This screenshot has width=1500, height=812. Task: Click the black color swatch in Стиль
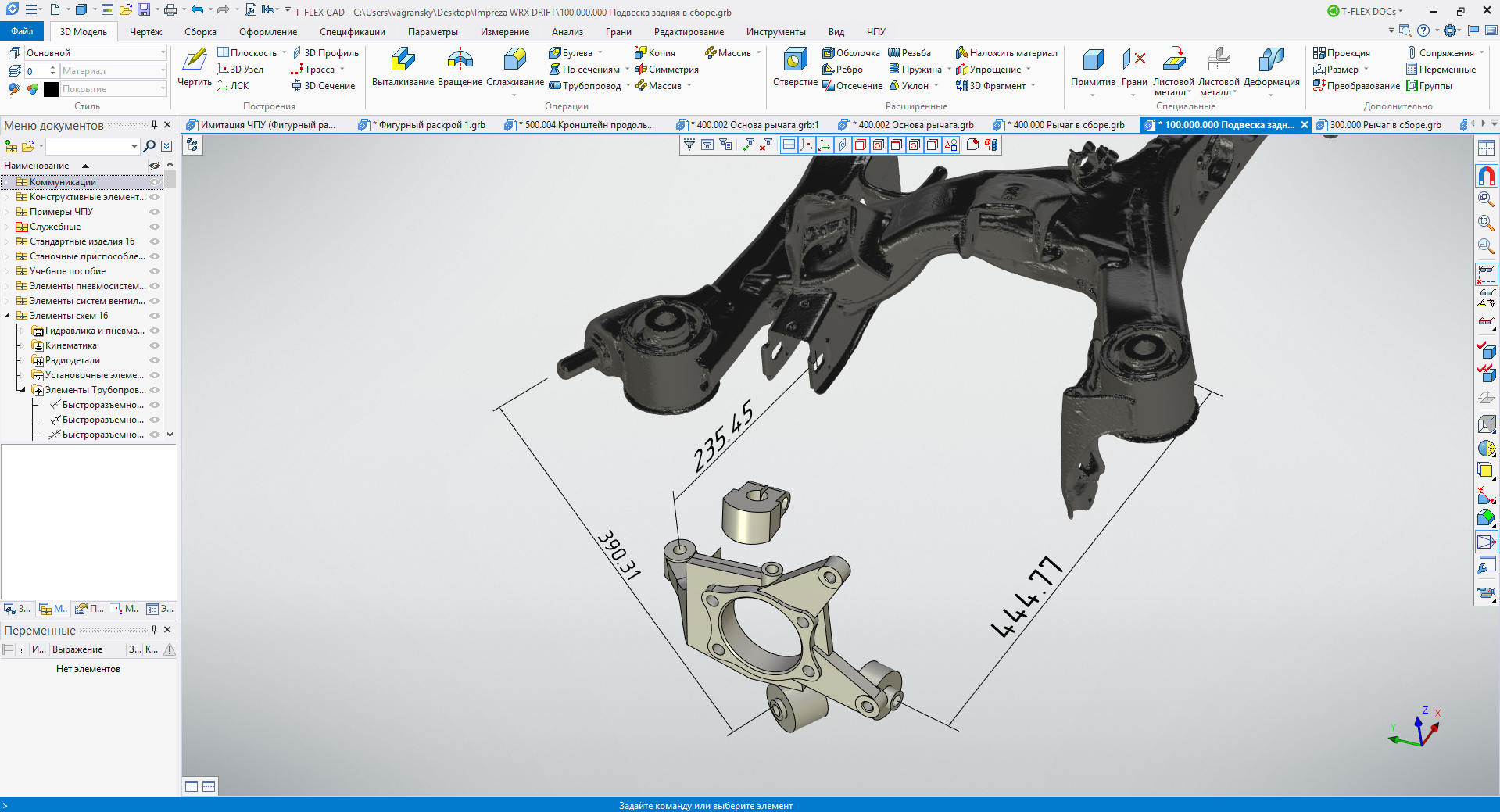point(51,89)
